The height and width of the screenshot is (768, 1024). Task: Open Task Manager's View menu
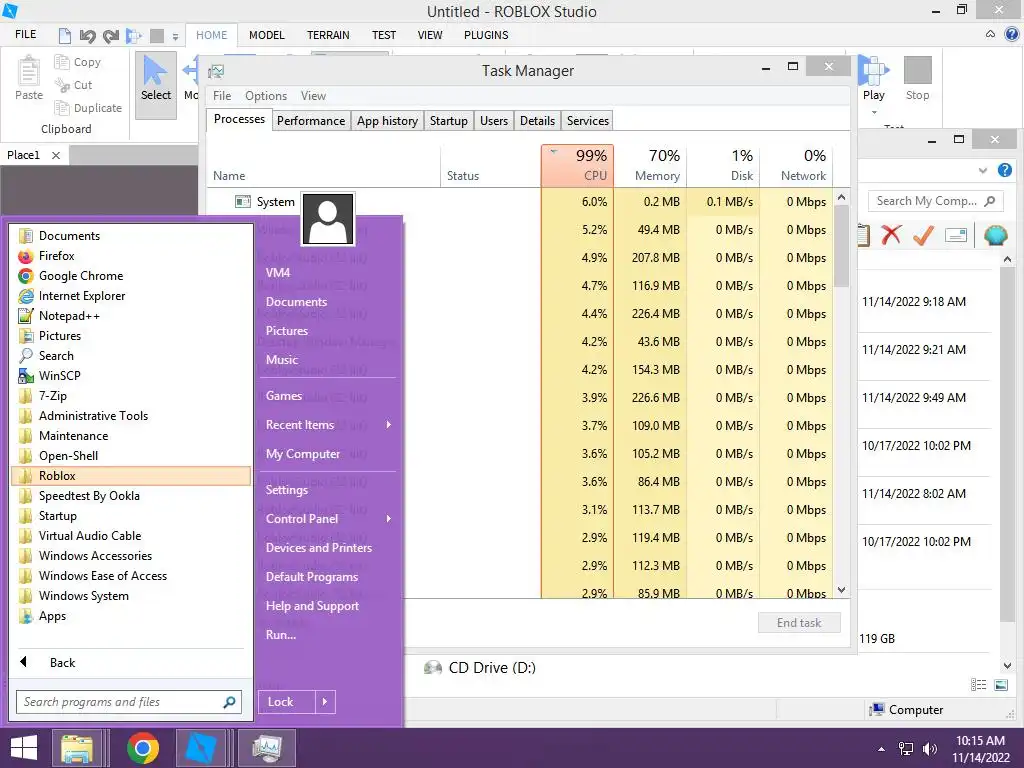pos(313,96)
